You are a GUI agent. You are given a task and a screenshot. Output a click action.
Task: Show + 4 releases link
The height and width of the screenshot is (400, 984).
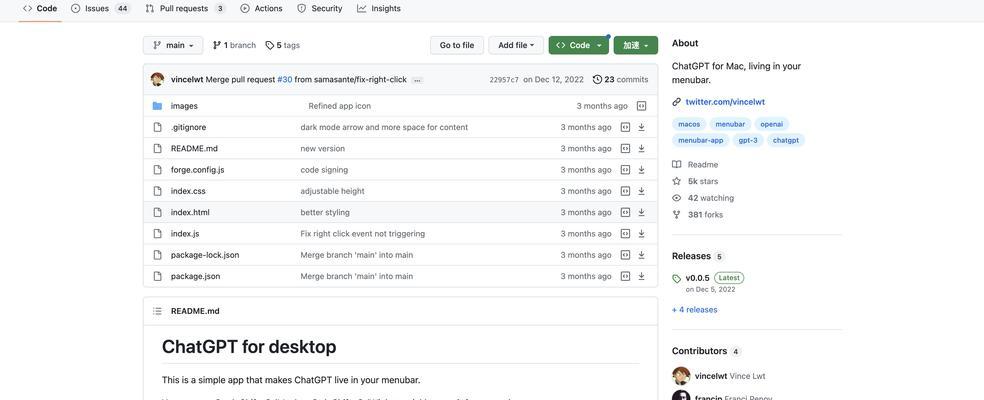[695, 310]
